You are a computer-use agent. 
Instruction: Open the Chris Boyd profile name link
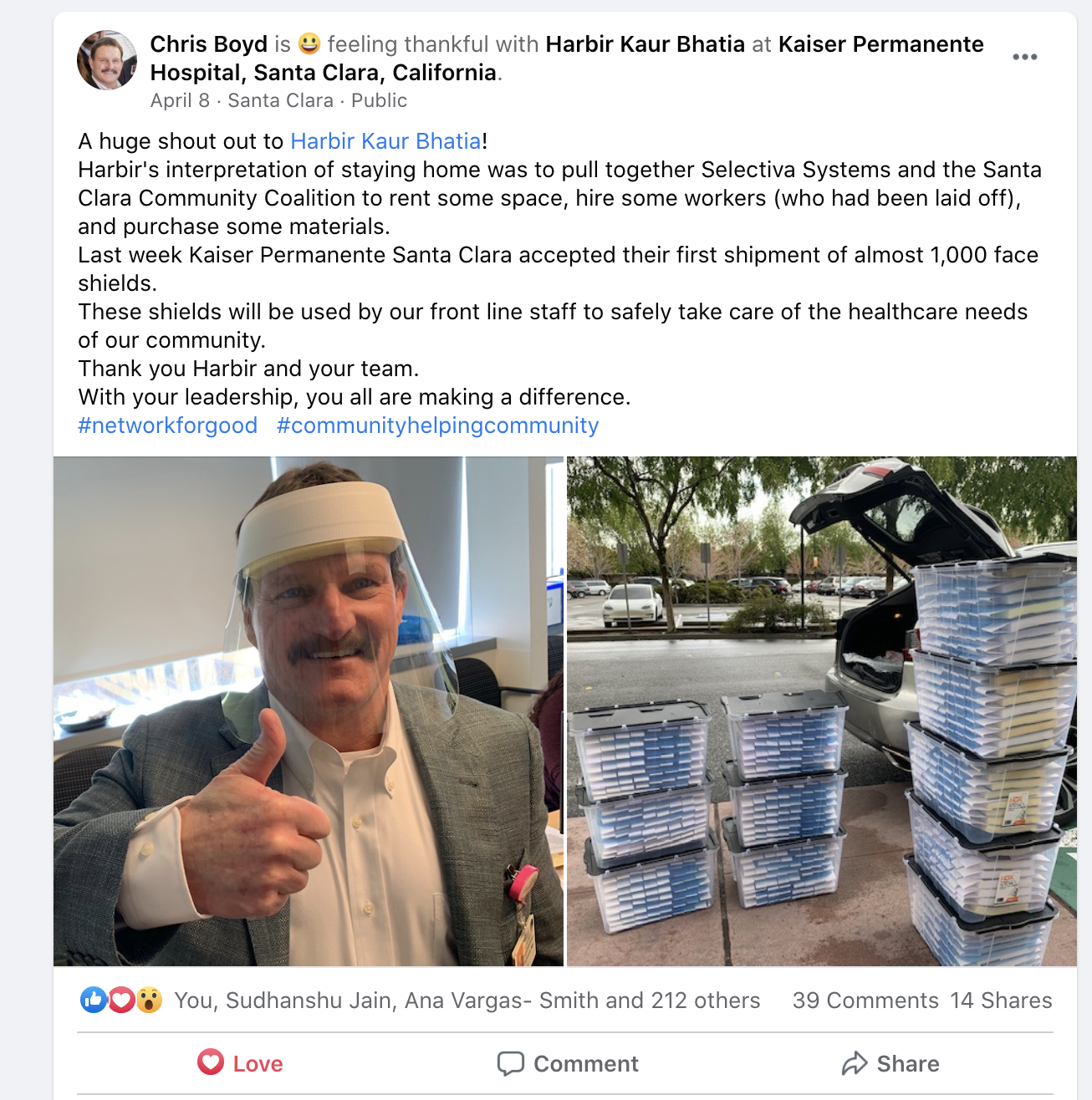click(209, 44)
